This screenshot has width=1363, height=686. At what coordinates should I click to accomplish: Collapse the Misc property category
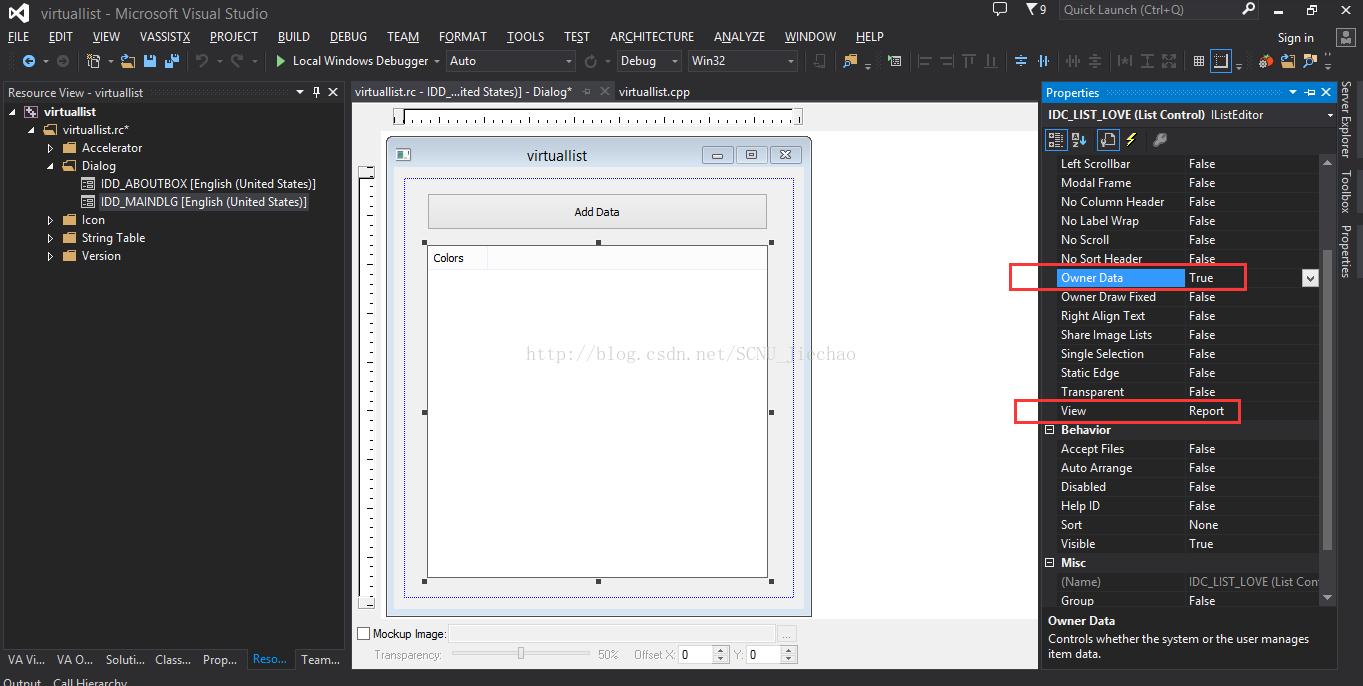pos(1050,563)
